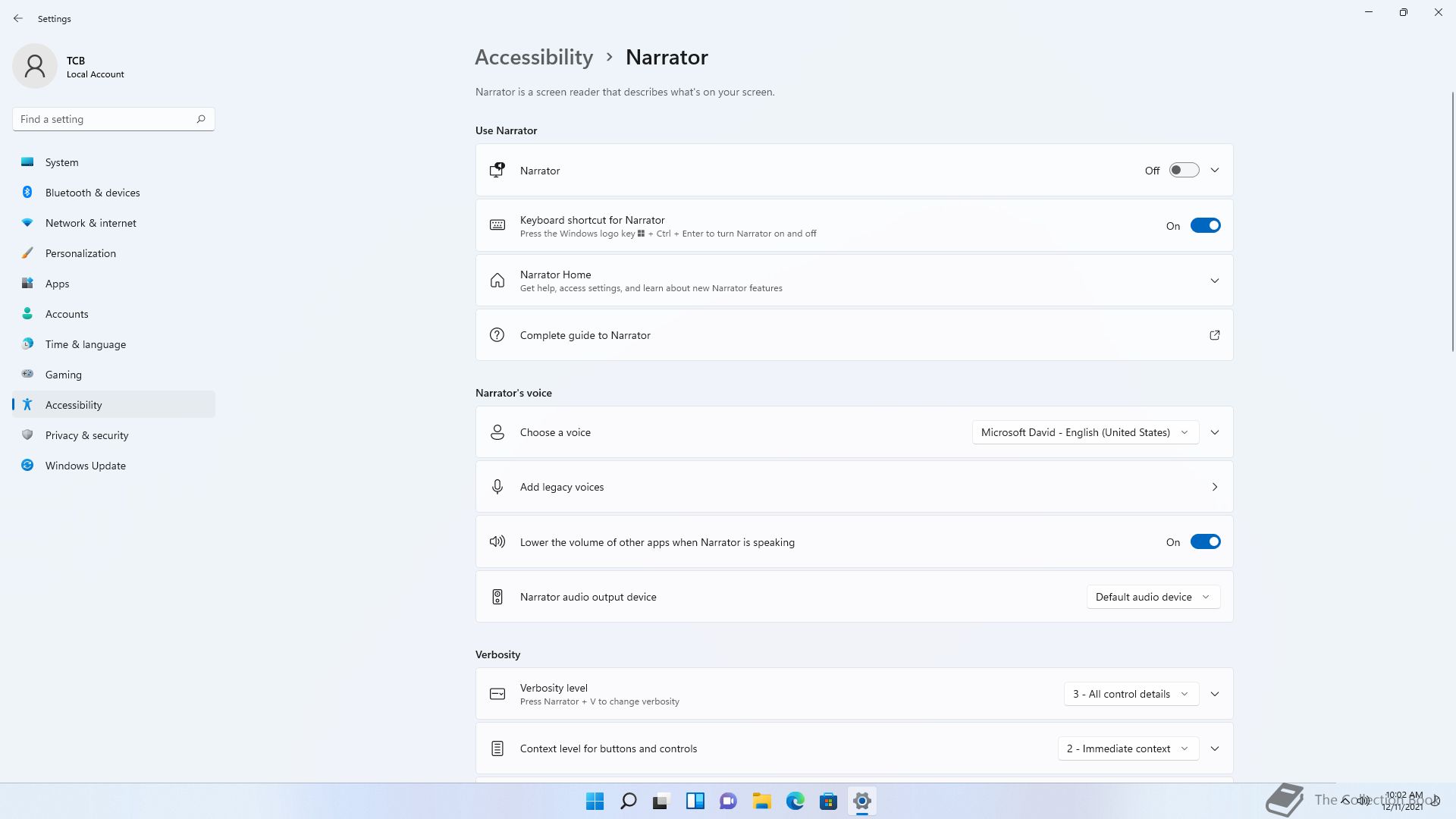Click the Network wifi icon in sidebar
Viewport: 1456px width, 819px height.
(x=27, y=222)
